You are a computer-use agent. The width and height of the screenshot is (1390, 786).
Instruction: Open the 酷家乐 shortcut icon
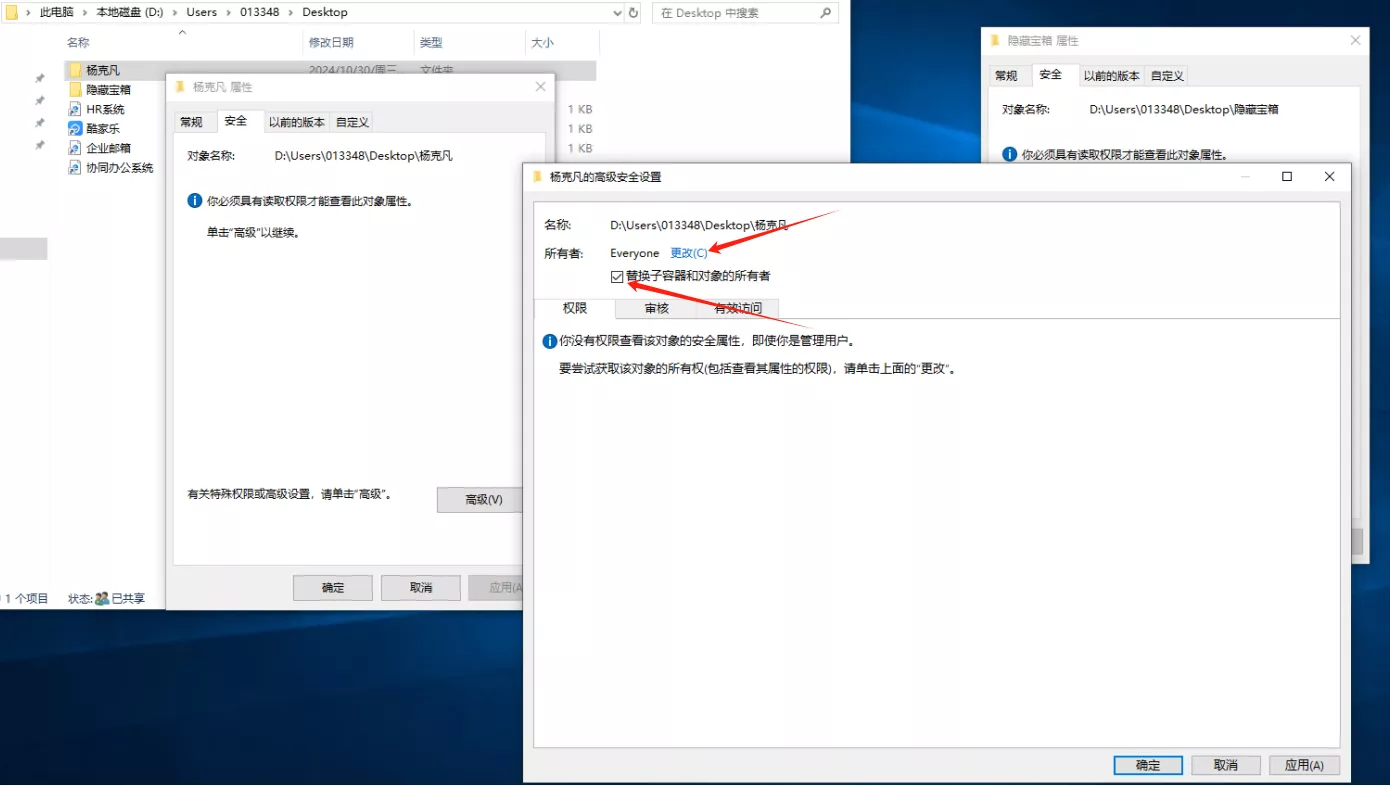pyautogui.click(x=75, y=129)
